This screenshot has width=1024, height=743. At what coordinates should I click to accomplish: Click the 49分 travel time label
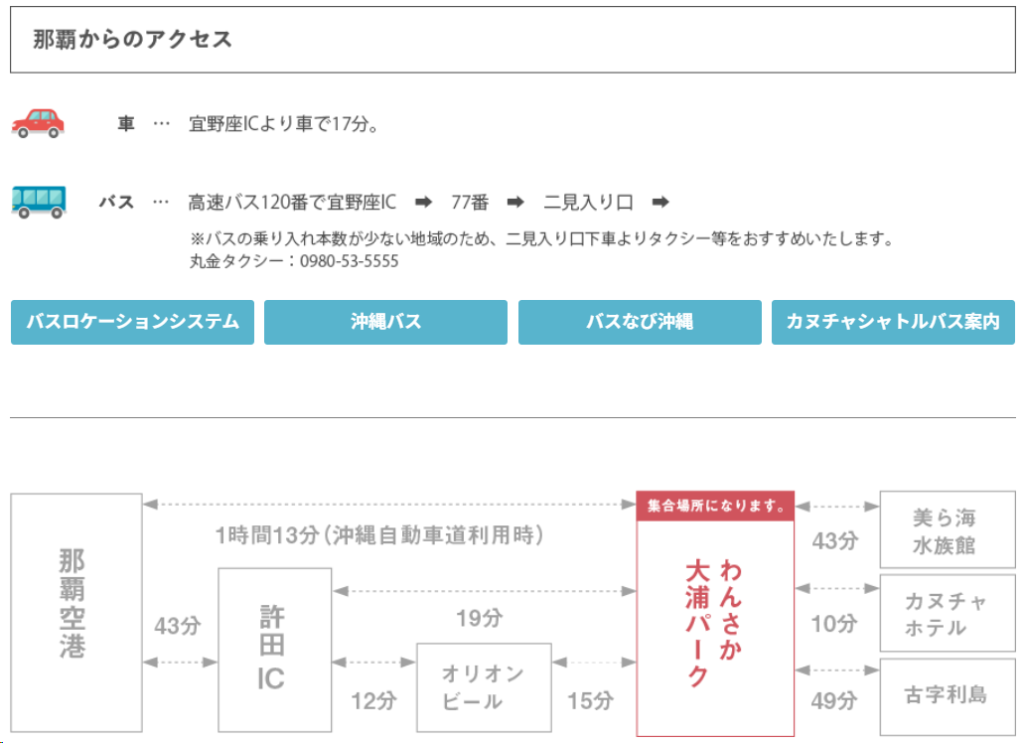pos(834,701)
